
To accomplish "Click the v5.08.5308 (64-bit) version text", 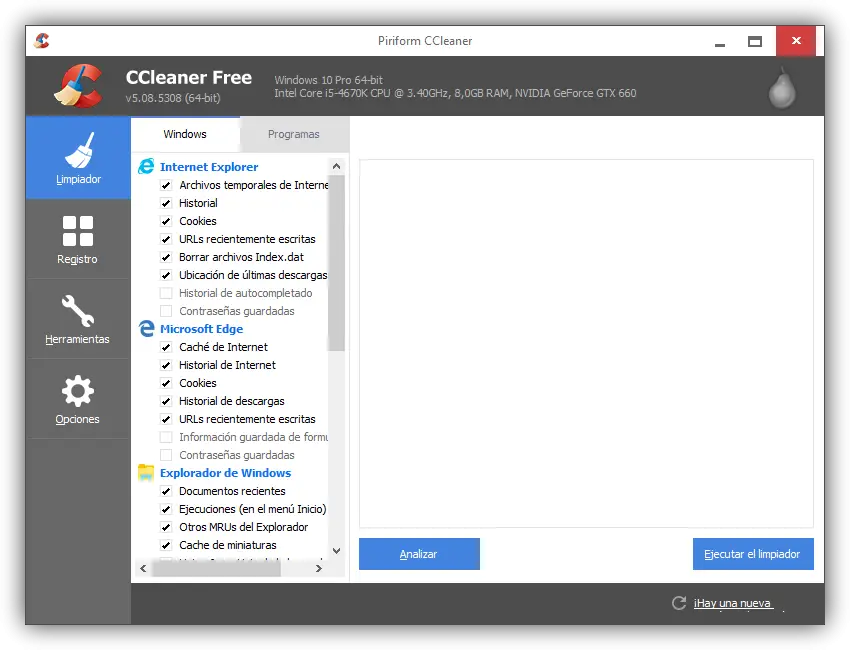I will 173,98.
